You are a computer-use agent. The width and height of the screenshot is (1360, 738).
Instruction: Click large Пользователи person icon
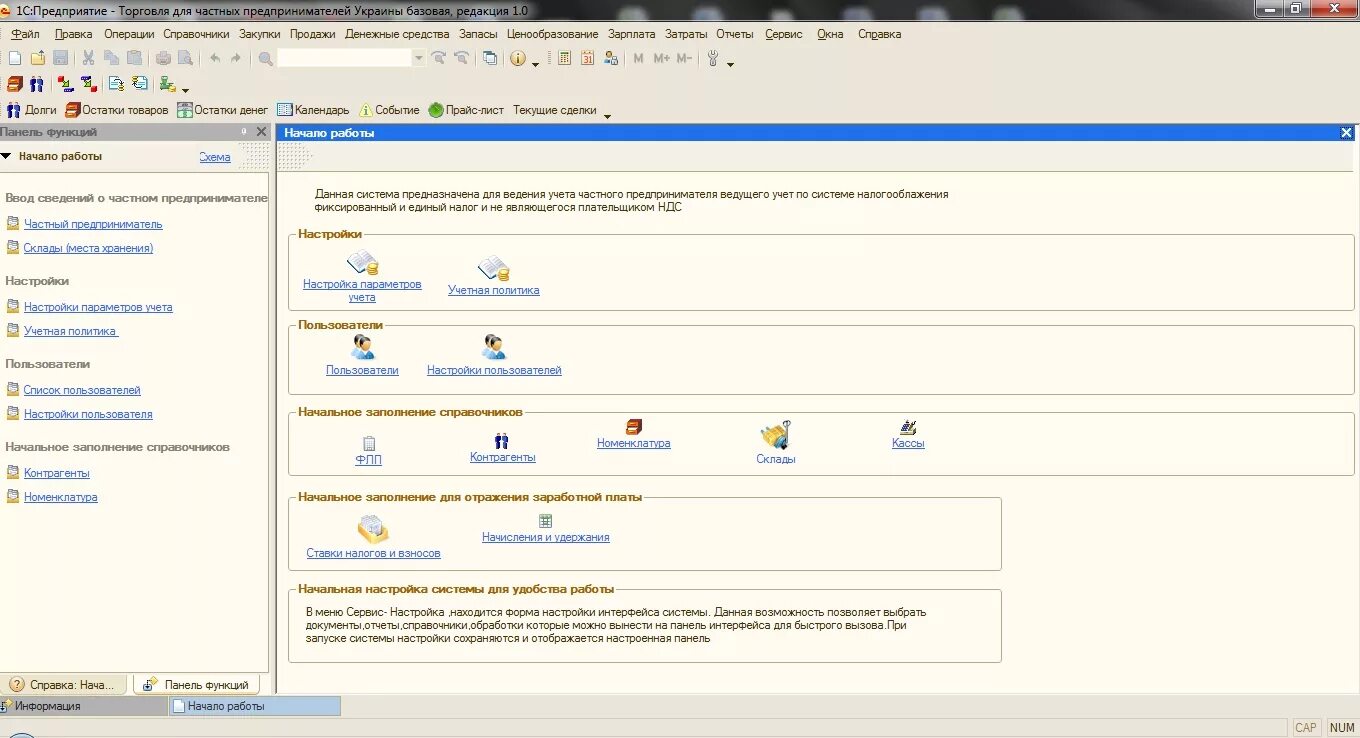pos(362,347)
